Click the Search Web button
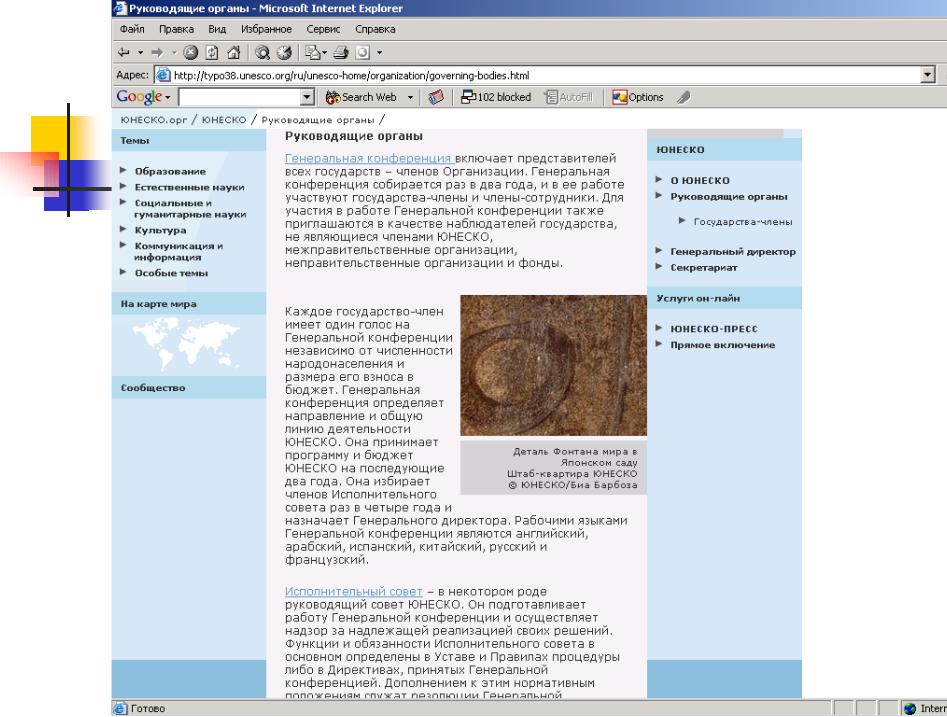947x717 pixels. pos(361,97)
